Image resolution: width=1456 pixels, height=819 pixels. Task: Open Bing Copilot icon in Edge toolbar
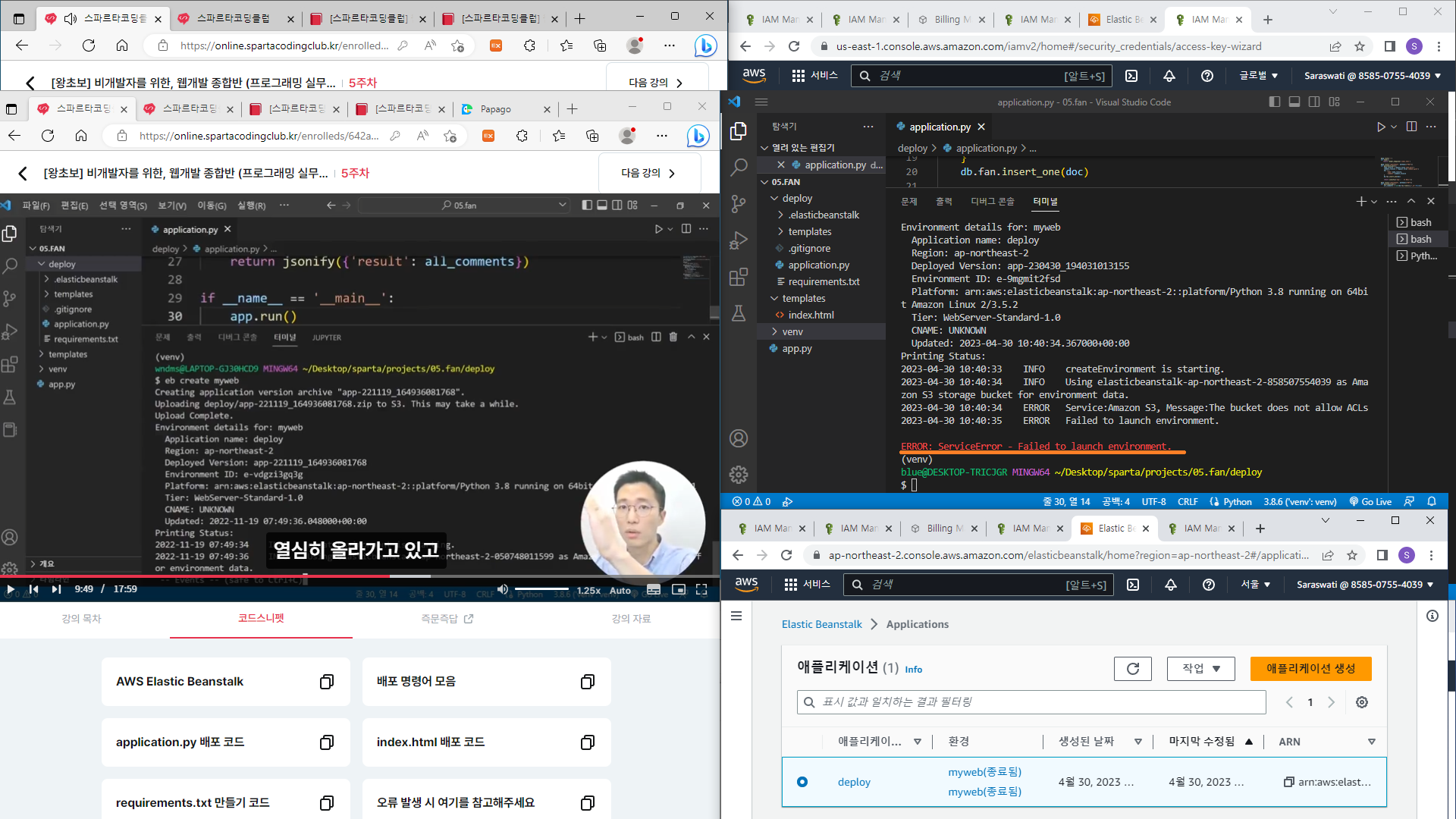tap(698, 136)
